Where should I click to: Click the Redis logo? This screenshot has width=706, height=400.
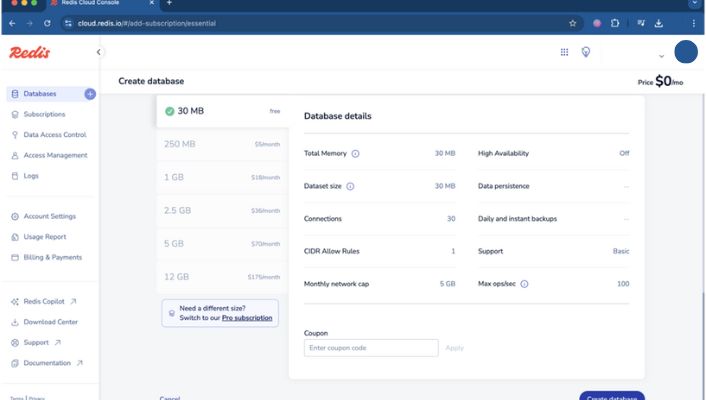pyautogui.click(x=30, y=52)
